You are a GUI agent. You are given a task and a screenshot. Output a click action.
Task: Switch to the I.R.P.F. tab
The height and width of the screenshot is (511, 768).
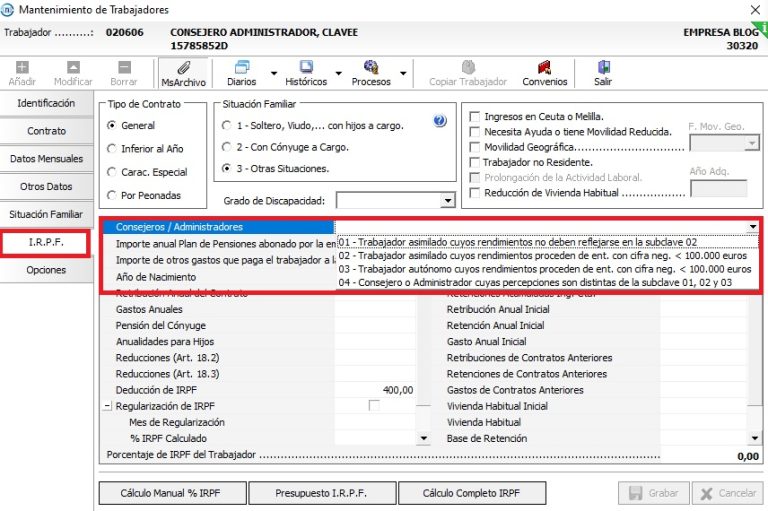[x=46, y=243]
